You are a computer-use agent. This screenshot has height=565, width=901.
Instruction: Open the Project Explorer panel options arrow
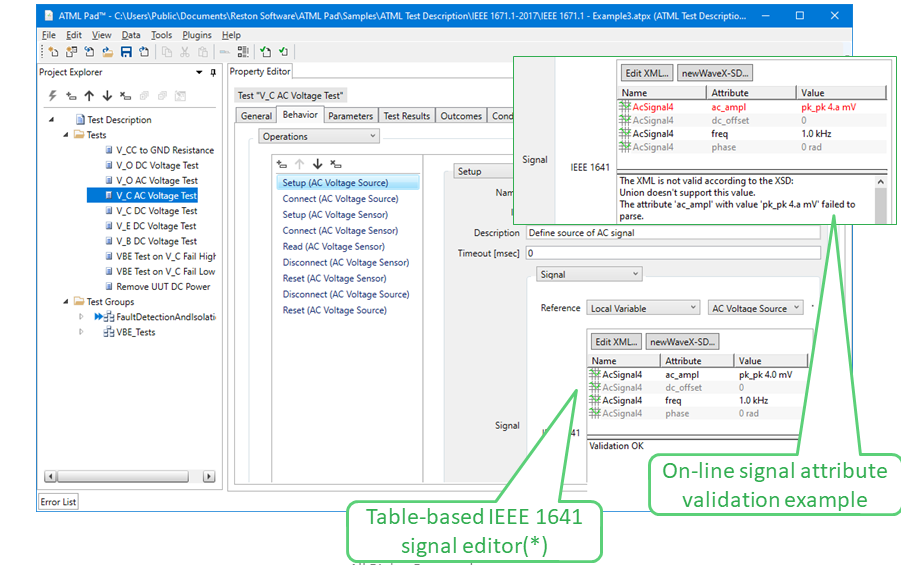[199, 72]
